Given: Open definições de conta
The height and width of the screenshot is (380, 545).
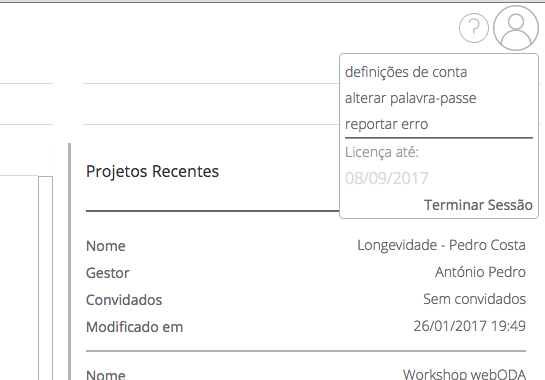Looking at the screenshot, I should click(x=406, y=72).
